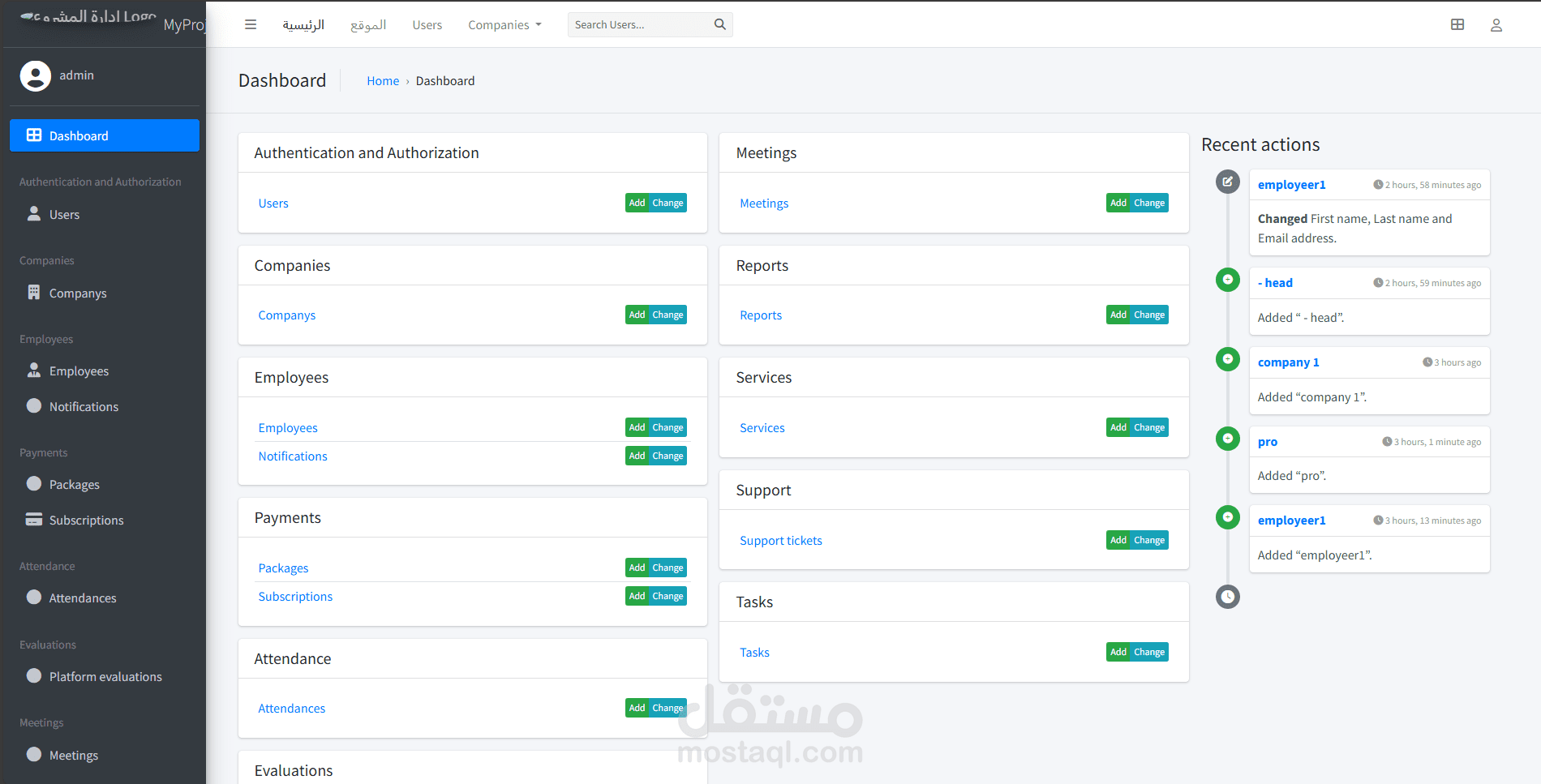The height and width of the screenshot is (784, 1541).
Task: Click the Change button for Packages
Action: pyautogui.click(x=667, y=568)
